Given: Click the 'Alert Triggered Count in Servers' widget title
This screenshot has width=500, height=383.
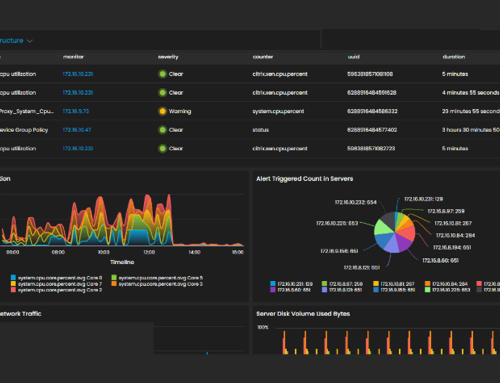Looking at the screenshot, I should click(304, 179).
